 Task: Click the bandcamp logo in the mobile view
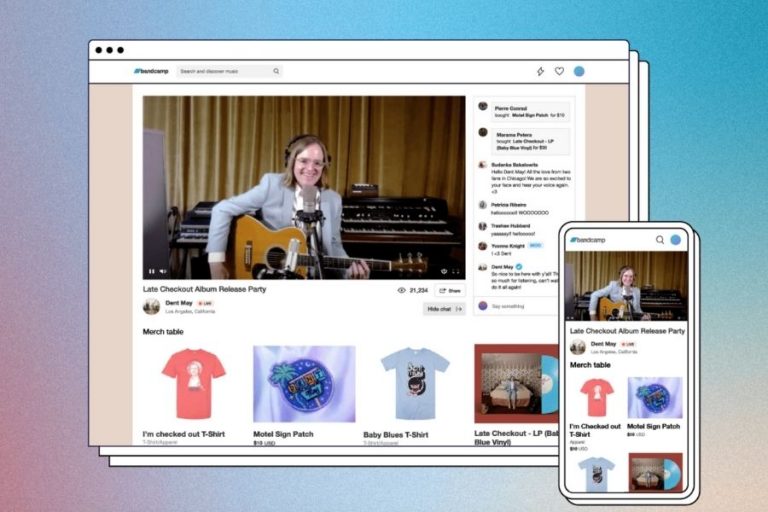point(588,240)
